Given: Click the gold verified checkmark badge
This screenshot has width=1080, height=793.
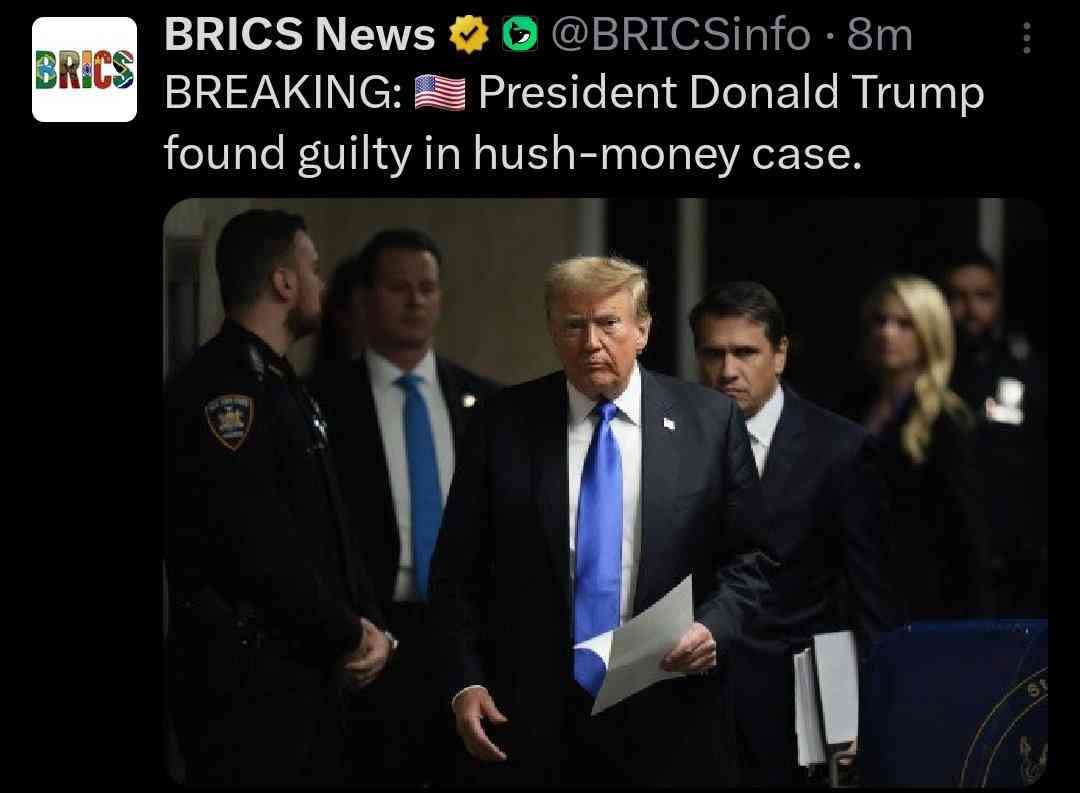Looking at the screenshot, I should pos(468,34).
